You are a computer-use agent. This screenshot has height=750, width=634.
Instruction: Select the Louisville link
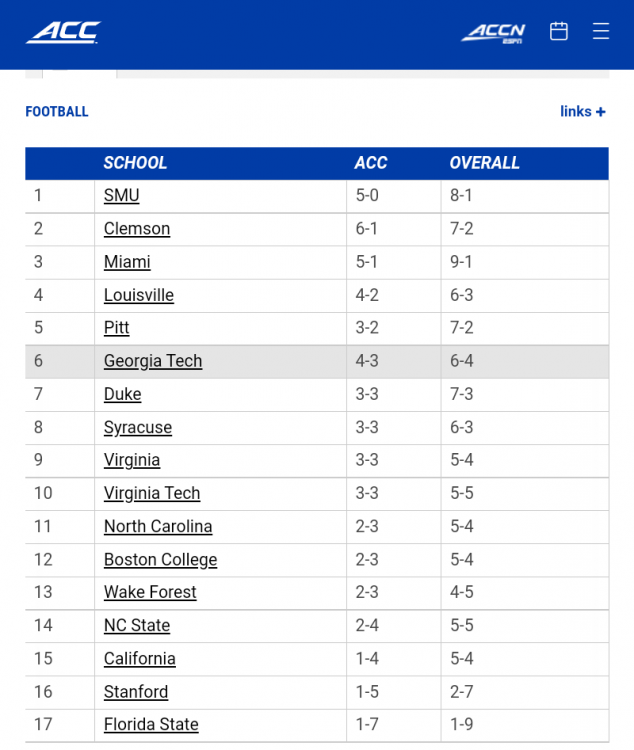pos(139,295)
